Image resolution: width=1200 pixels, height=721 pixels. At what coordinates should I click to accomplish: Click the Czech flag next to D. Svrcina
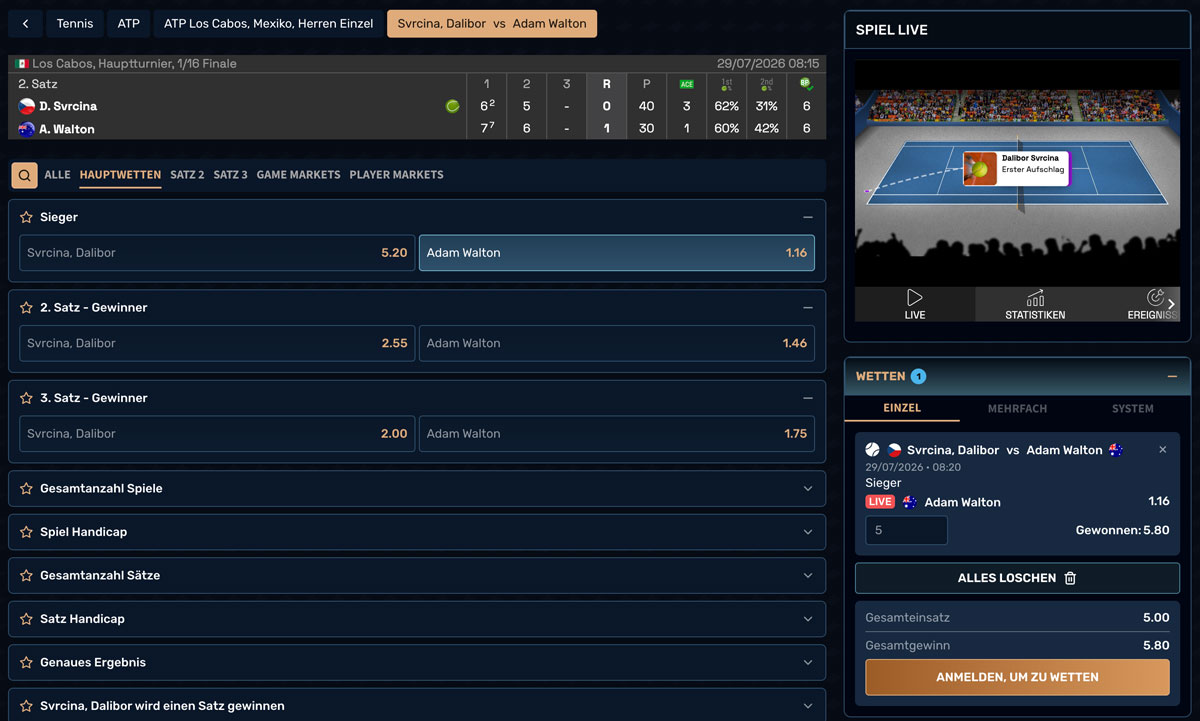[27, 106]
